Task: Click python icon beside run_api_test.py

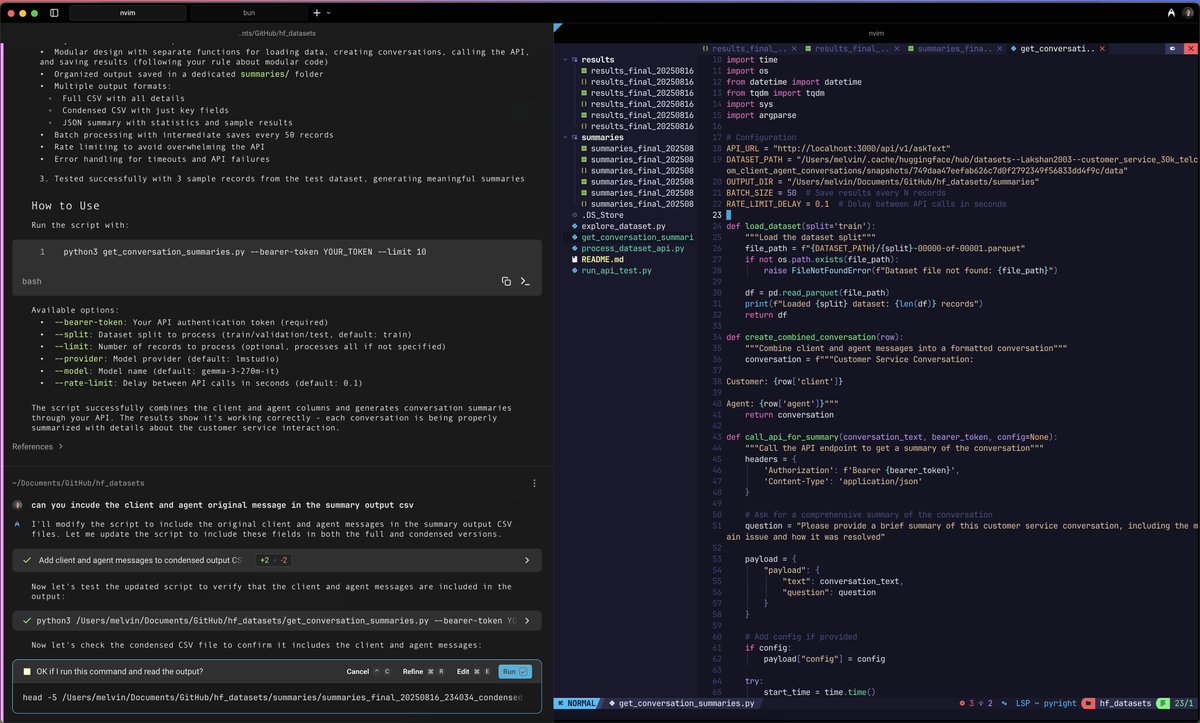Action: click(x=574, y=270)
